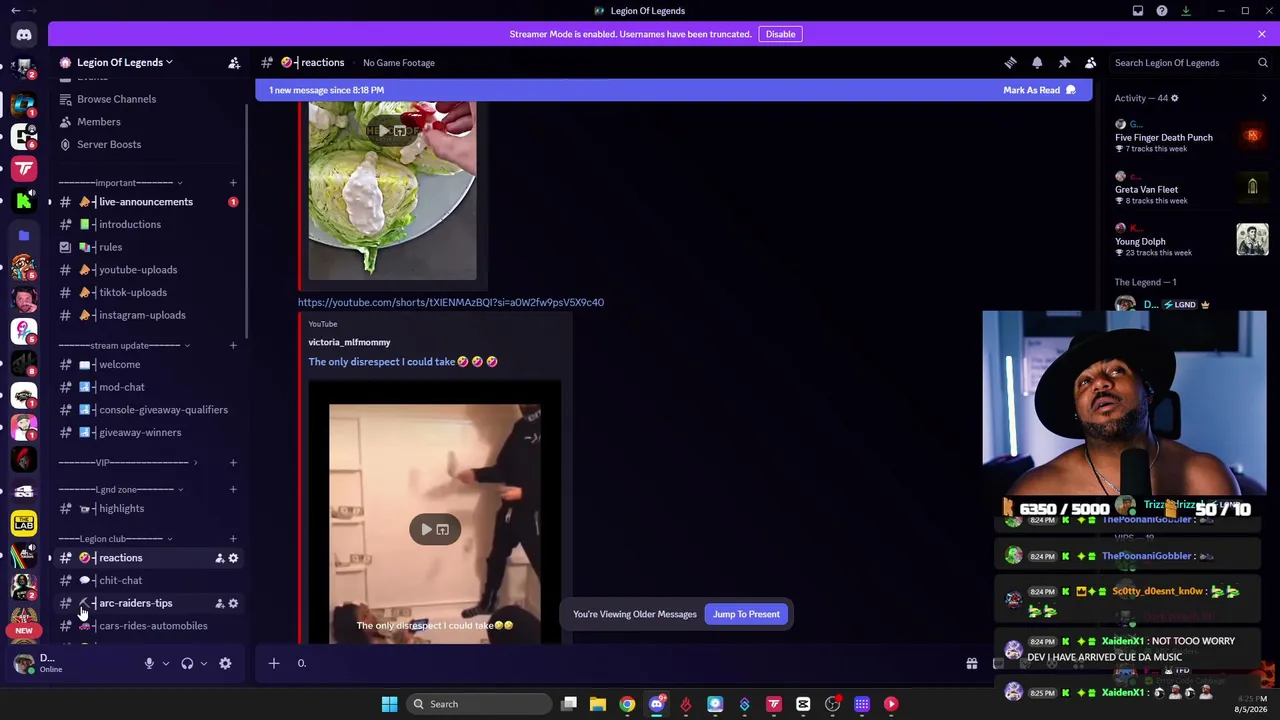The image size is (1280, 720).
Task: Disable Streamer Mode button
Action: click(x=780, y=34)
